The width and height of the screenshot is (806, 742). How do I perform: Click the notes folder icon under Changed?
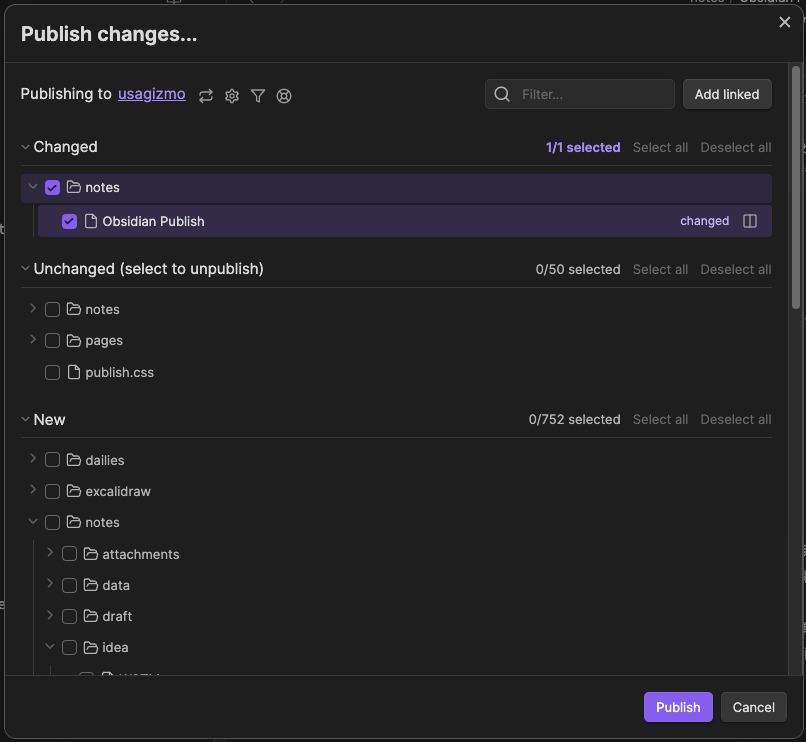[74, 187]
